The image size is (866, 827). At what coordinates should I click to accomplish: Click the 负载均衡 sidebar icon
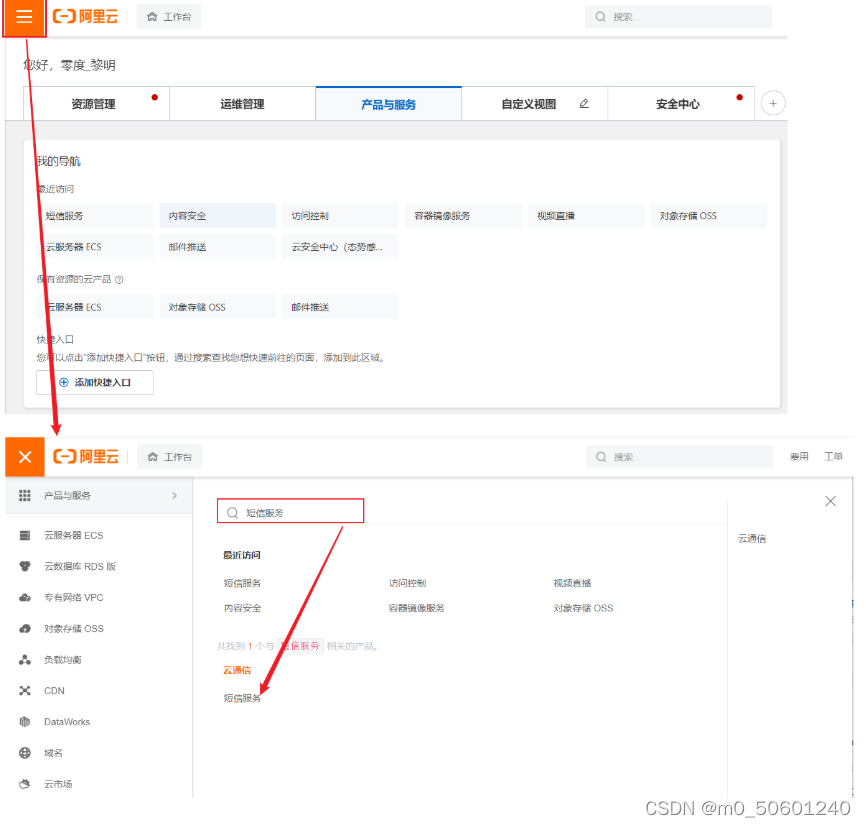[x=25, y=660]
